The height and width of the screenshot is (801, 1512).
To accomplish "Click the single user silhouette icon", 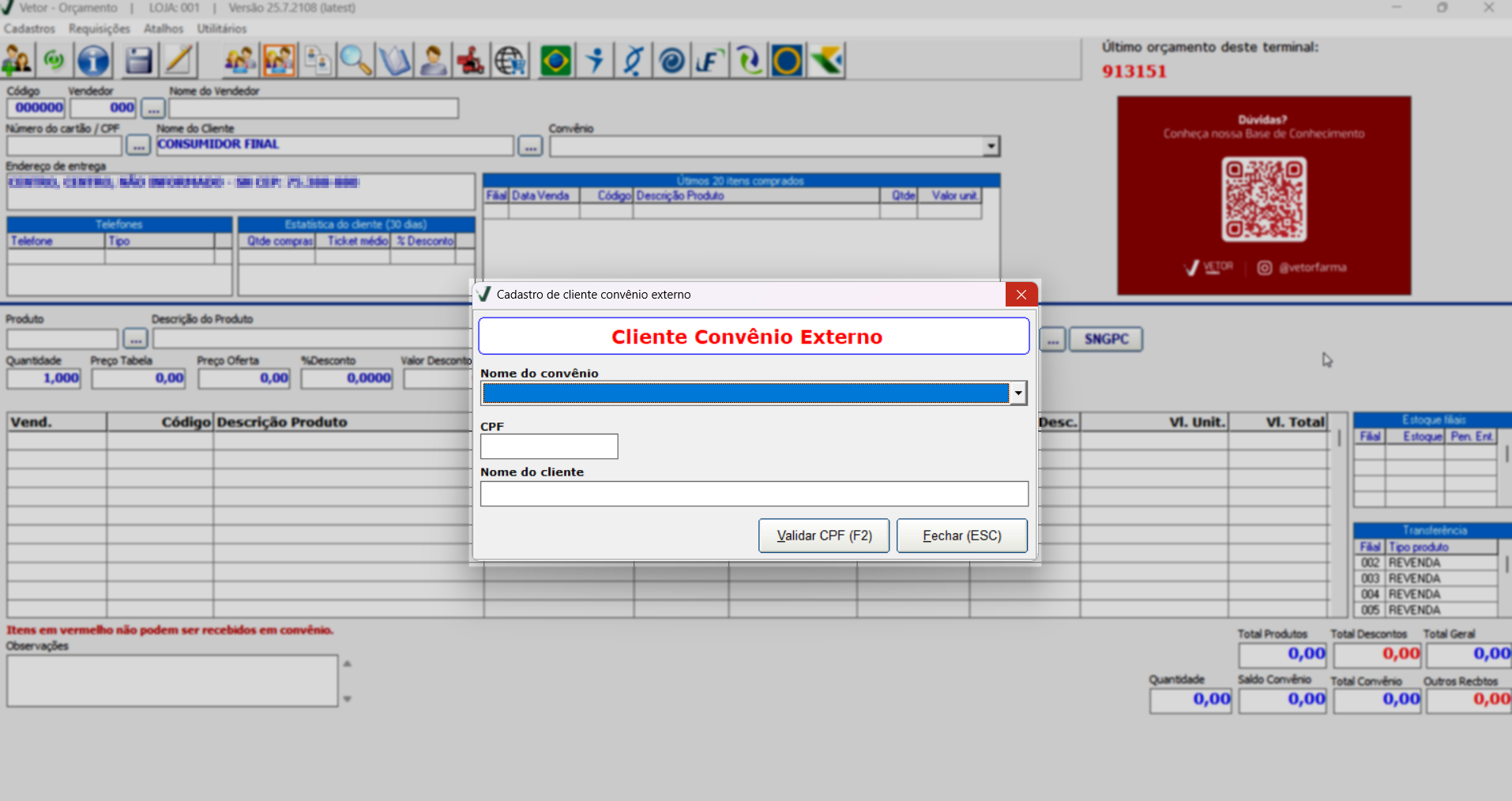I will (x=433, y=61).
